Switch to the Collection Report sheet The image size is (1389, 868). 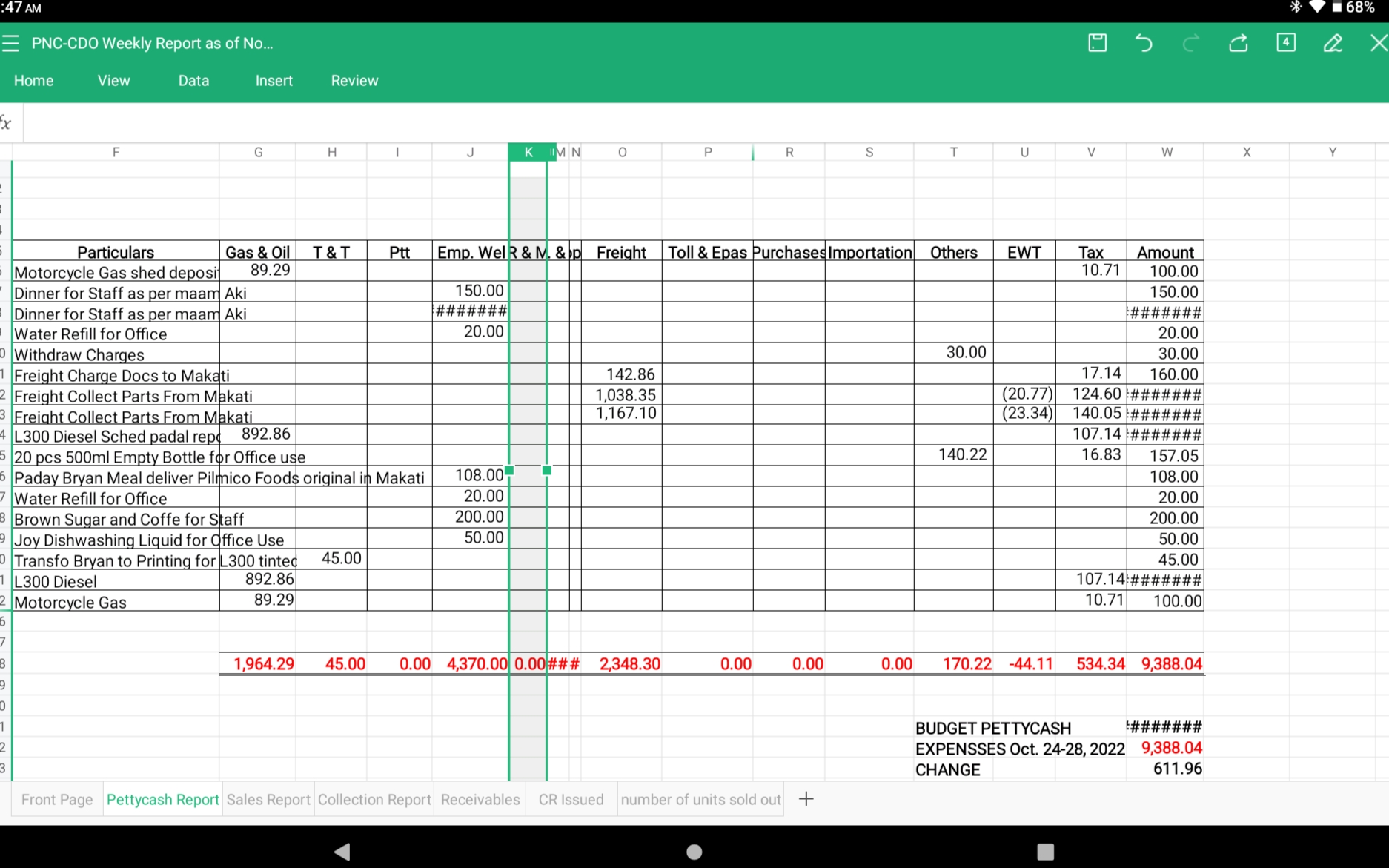click(x=374, y=800)
